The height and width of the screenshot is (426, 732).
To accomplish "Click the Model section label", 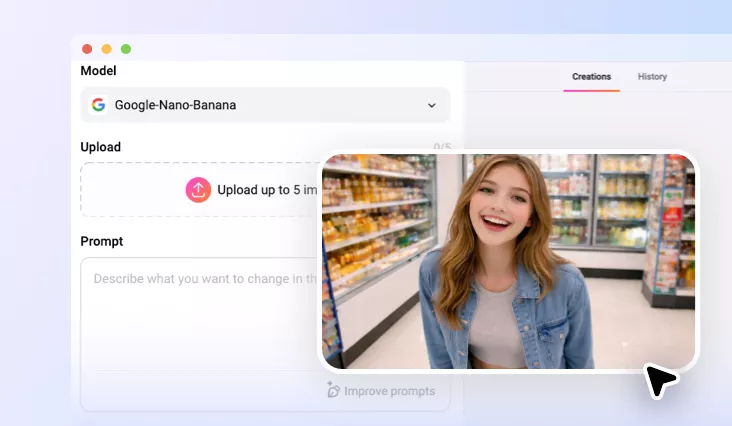I will tap(98, 71).
